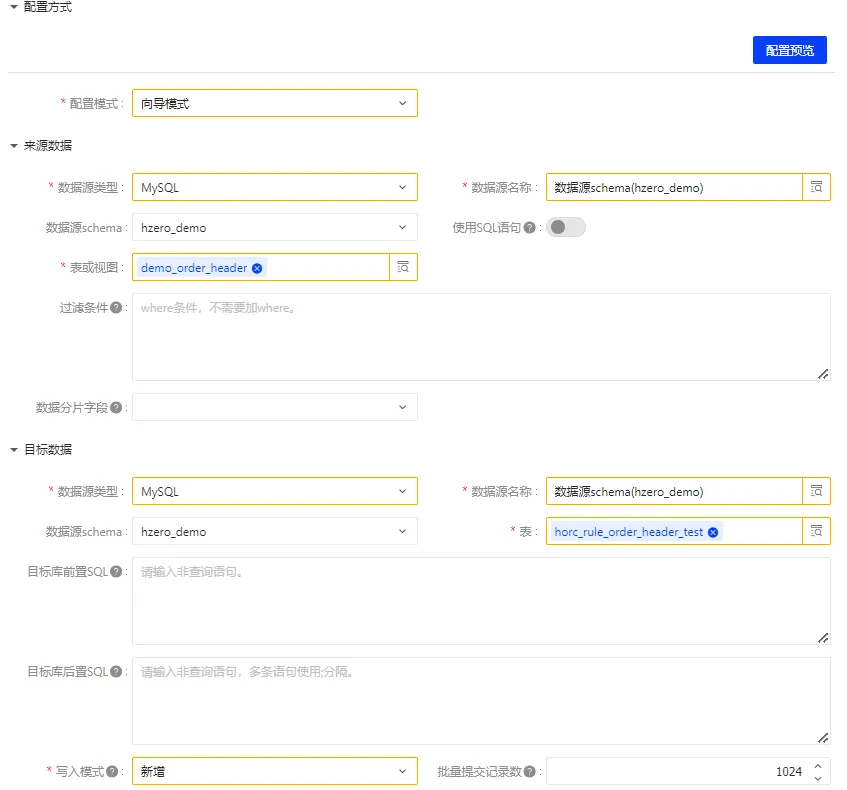847x790 pixels.
Task: Click help icon next to 数据分片字段
Action: coord(116,407)
